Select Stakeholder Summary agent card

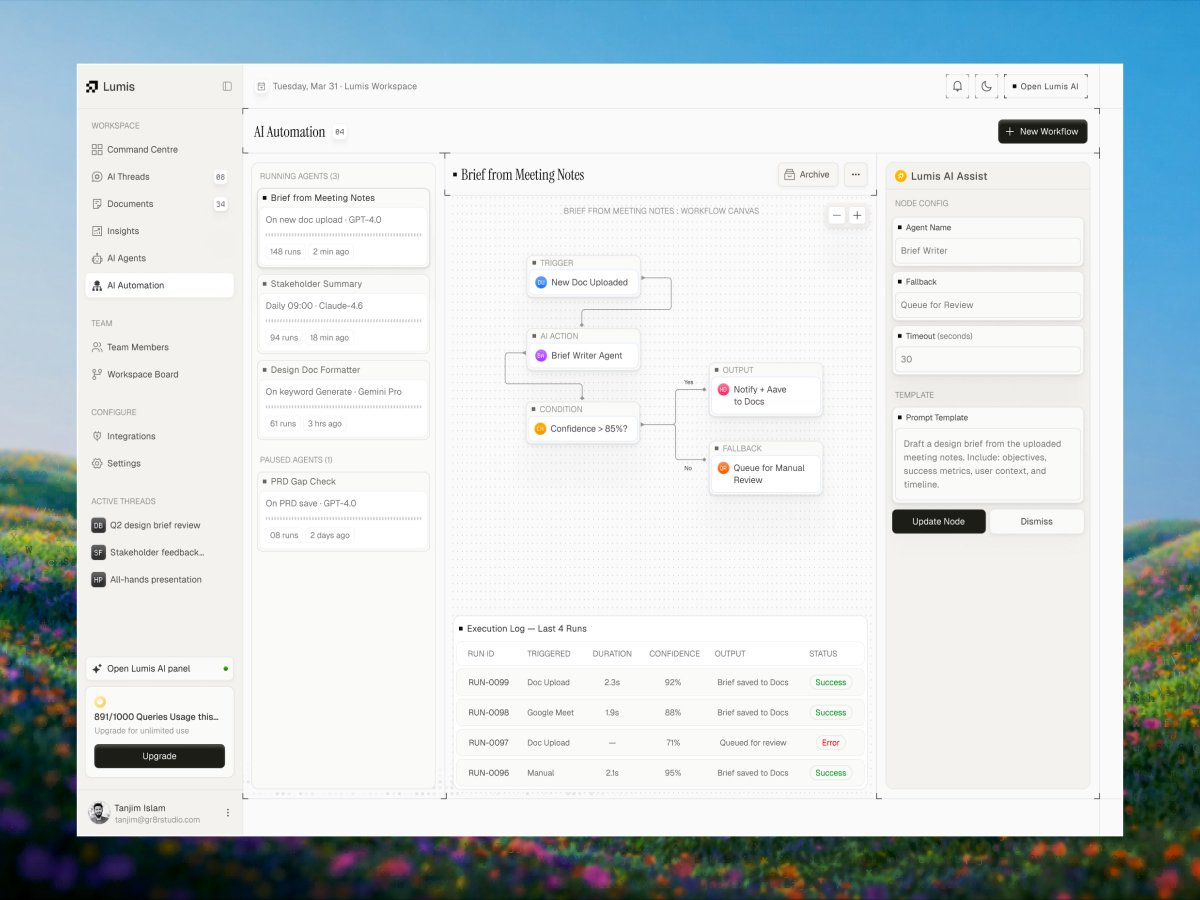[343, 314]
